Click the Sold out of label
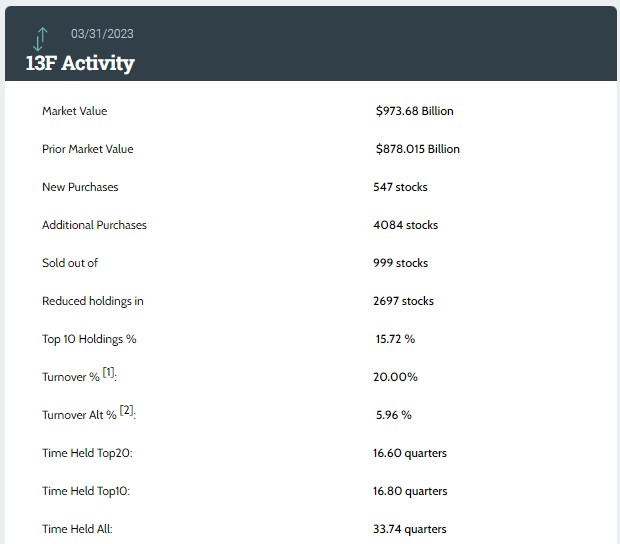The height and width of the screenshot is (544, 620). pyautogui.click(x=70, y=263)
